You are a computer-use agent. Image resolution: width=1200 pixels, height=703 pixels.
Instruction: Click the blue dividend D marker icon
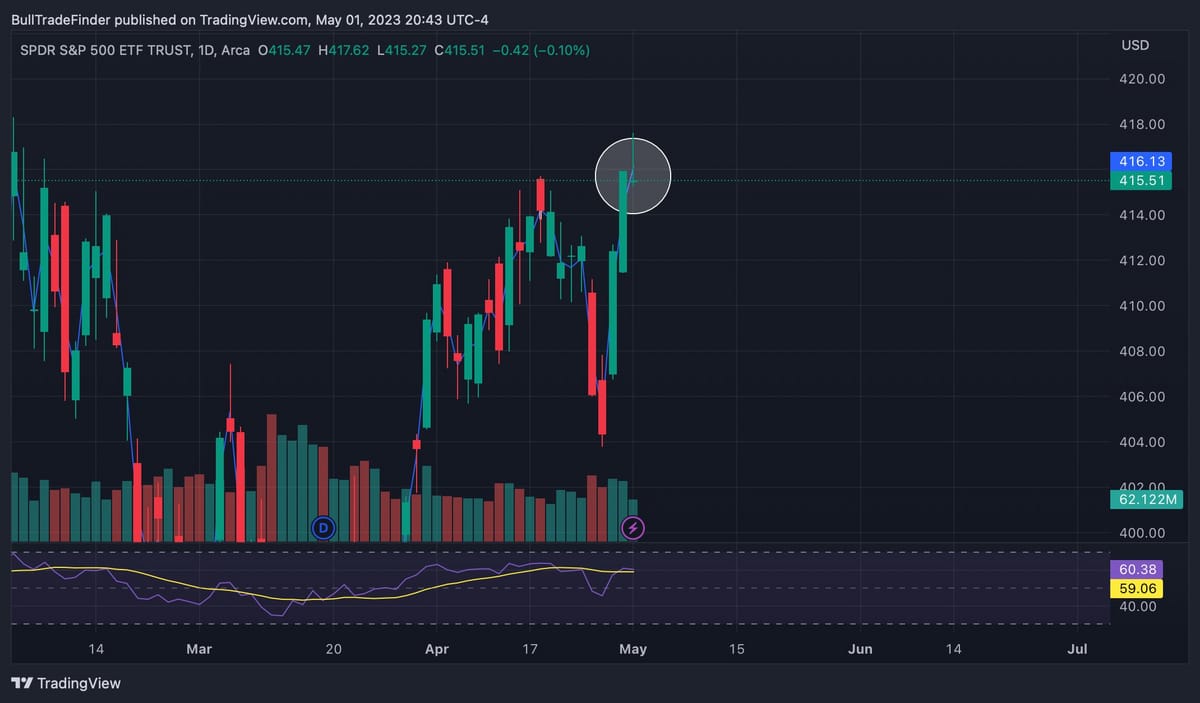point(323,527)
